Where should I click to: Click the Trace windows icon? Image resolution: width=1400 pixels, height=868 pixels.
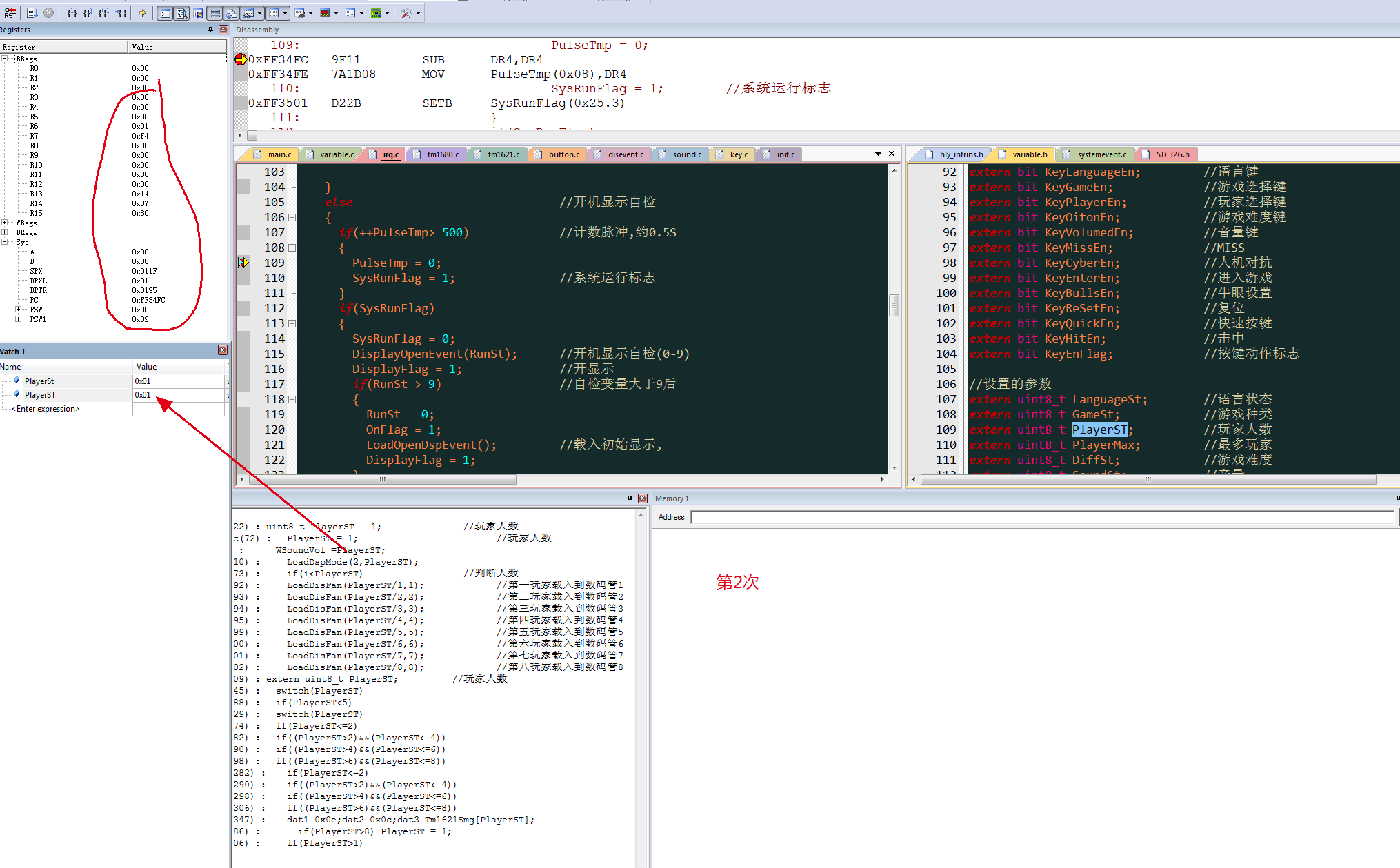pyautogui.click(x=350, y=13)
